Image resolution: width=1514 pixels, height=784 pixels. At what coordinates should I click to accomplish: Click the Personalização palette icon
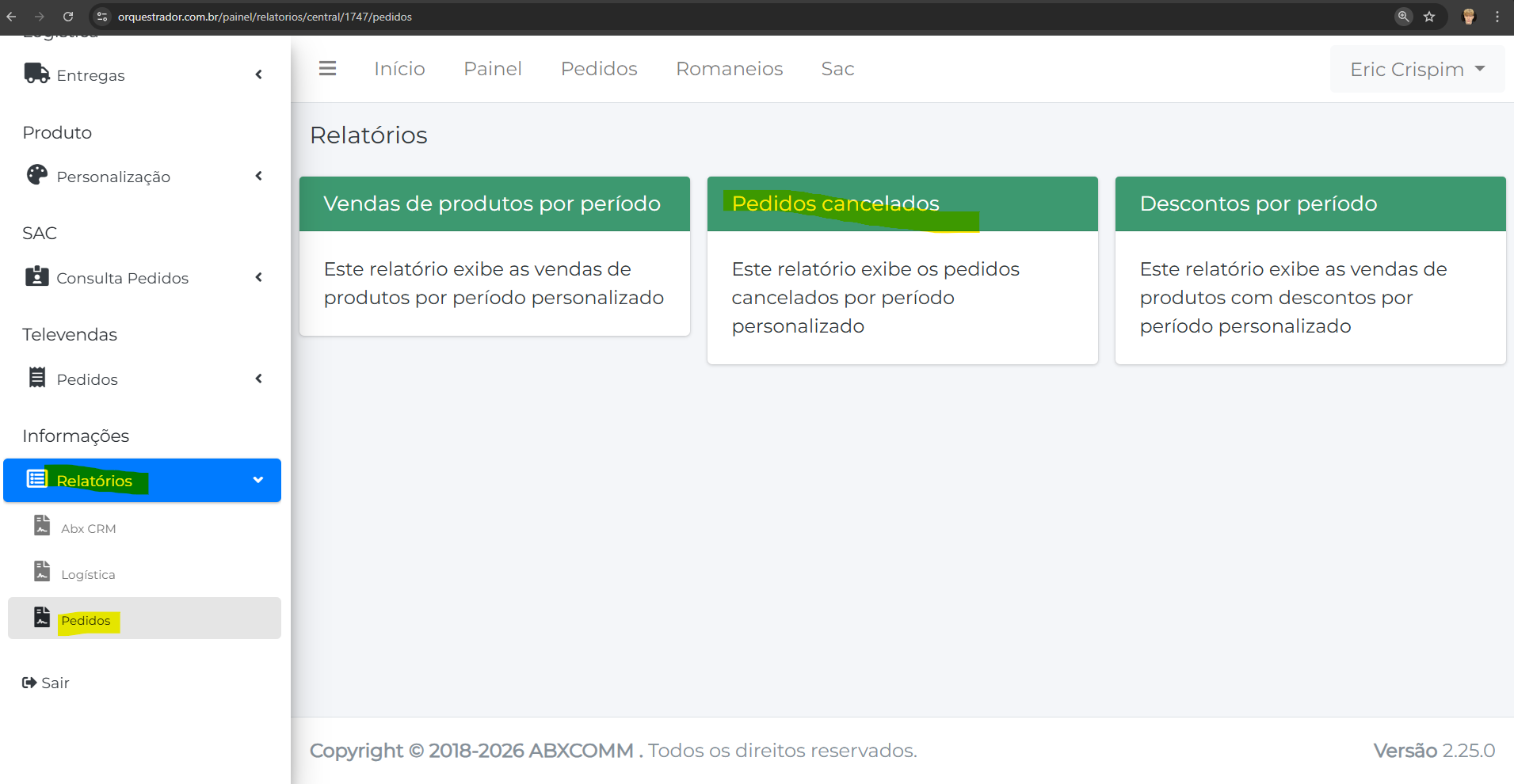[36, 175]
